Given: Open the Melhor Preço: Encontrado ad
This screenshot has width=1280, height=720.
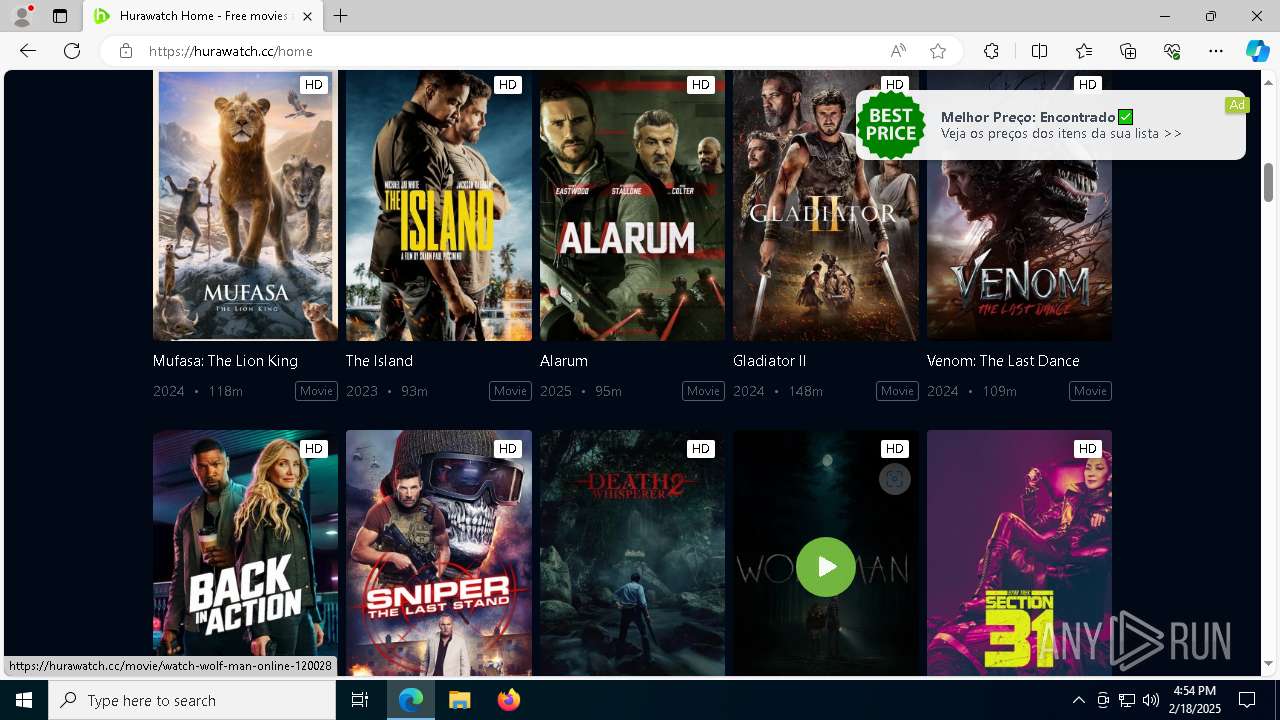Looking at the screenshot, I should click(x=1051, y=125).
